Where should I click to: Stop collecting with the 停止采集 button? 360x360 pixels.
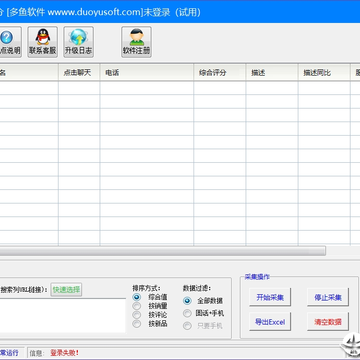coord(328,297)
